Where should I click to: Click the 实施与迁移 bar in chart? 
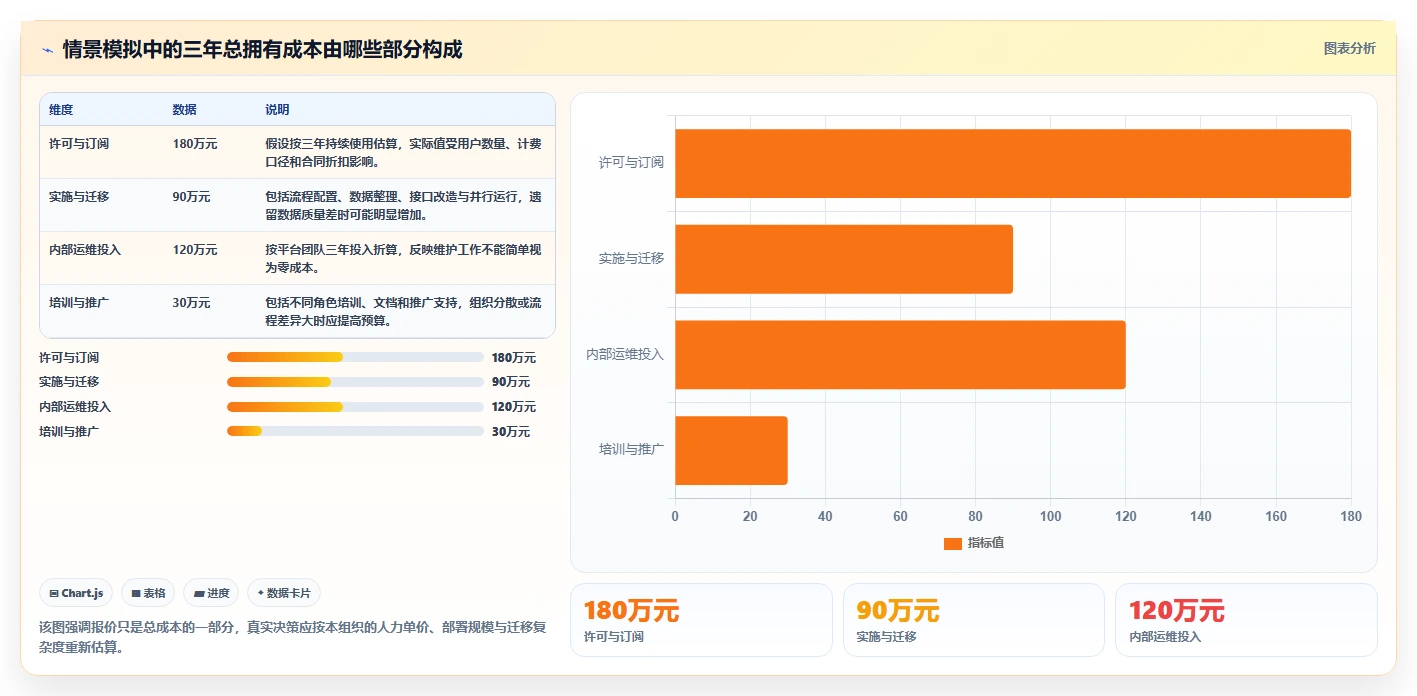[x=844, y=259]
